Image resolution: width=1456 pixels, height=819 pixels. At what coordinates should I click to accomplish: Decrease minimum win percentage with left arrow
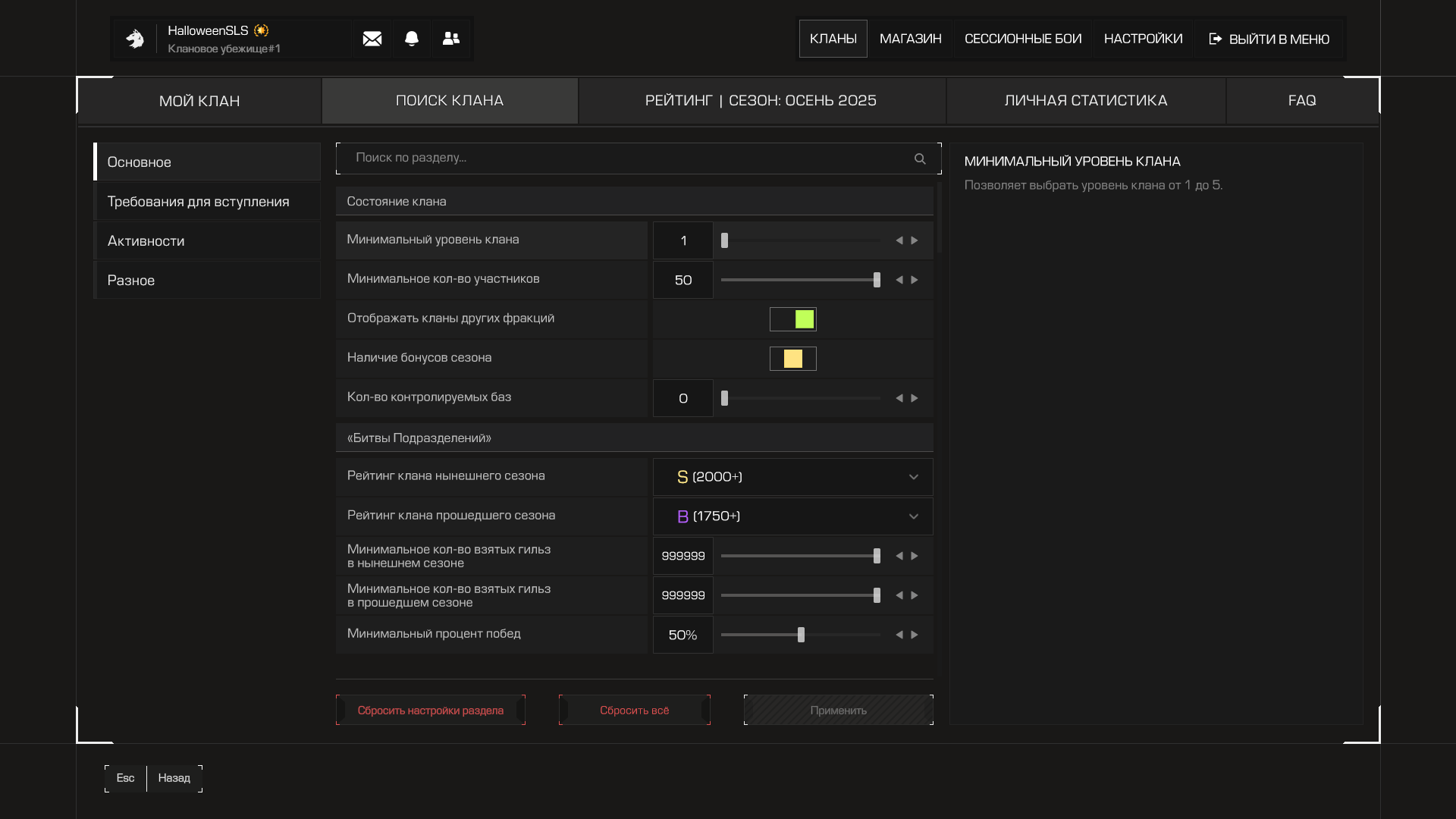click(899, 635)
